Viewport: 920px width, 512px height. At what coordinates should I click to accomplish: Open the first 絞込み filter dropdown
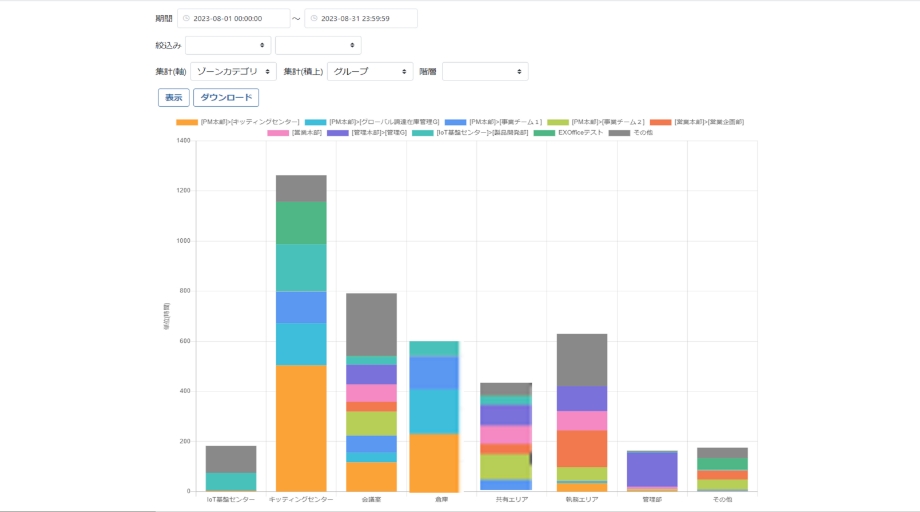pyautogui.click(x=228, y=45)
